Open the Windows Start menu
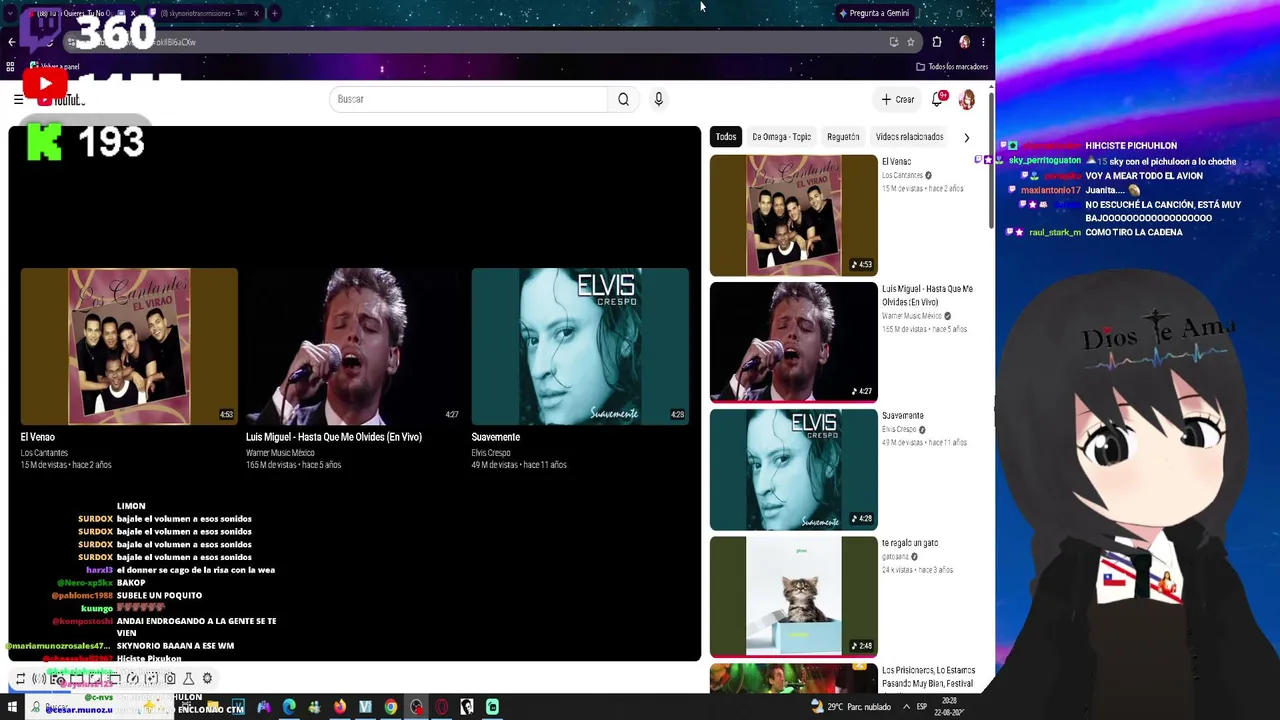1280x720 pixels. [13, 708]
